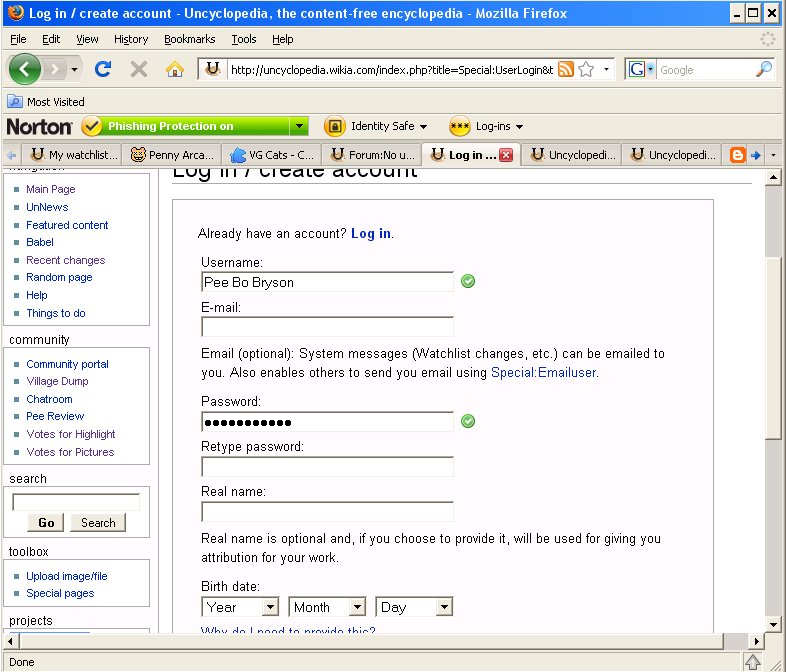Screen dimensions: 786x672
Task: Click the Real name field
Action: point(327,512)
